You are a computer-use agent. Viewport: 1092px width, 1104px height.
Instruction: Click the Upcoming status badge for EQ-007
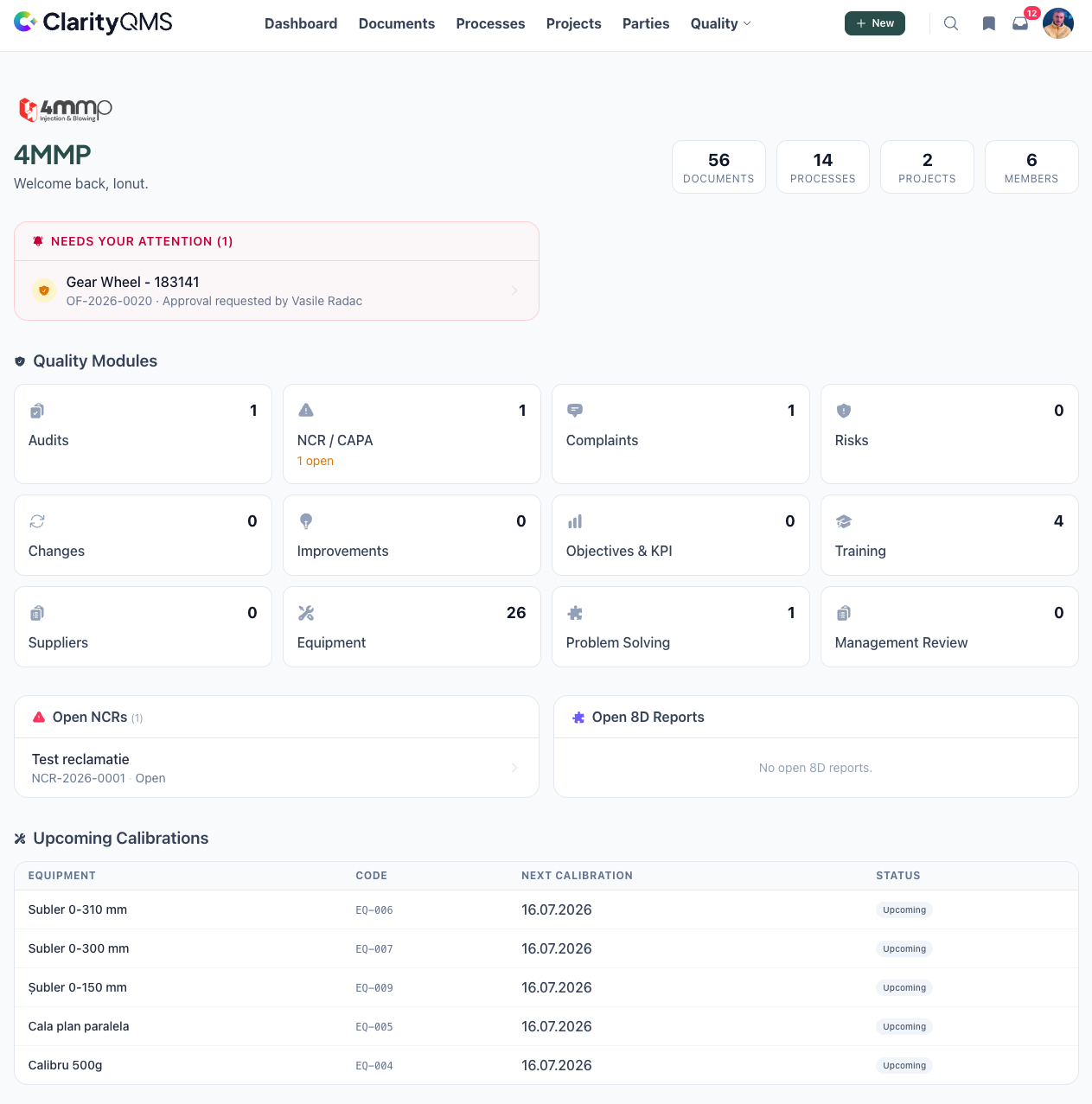pyautogui.click(x=904, y=948)
